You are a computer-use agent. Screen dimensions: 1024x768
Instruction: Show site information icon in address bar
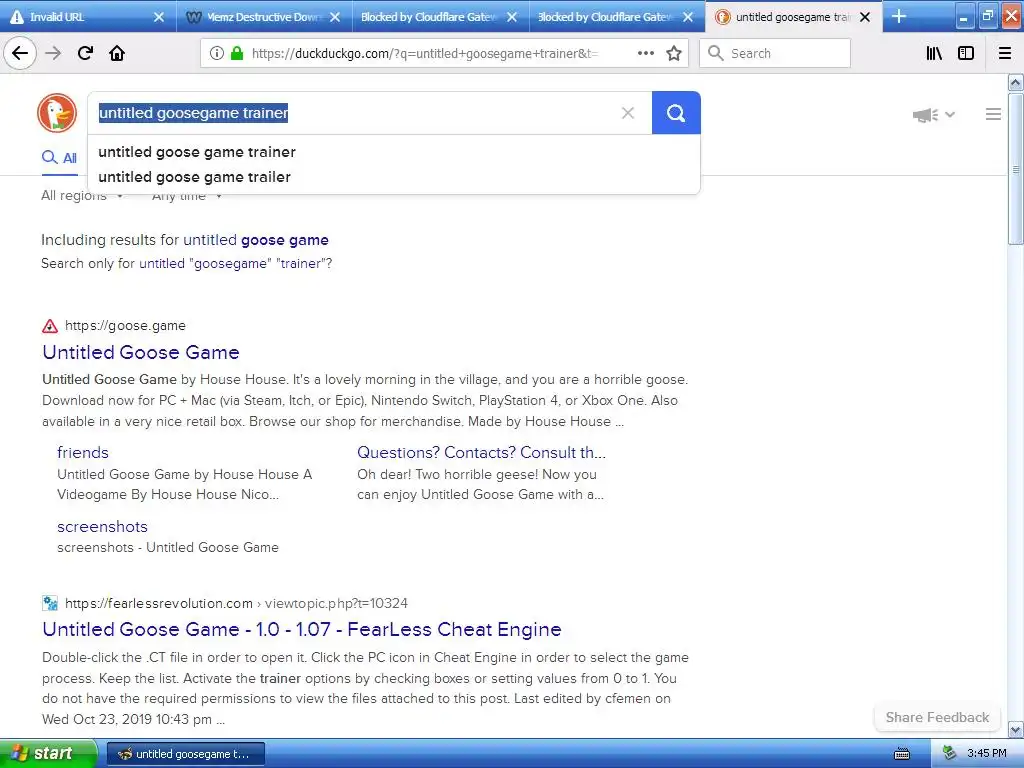pos(217,53)
